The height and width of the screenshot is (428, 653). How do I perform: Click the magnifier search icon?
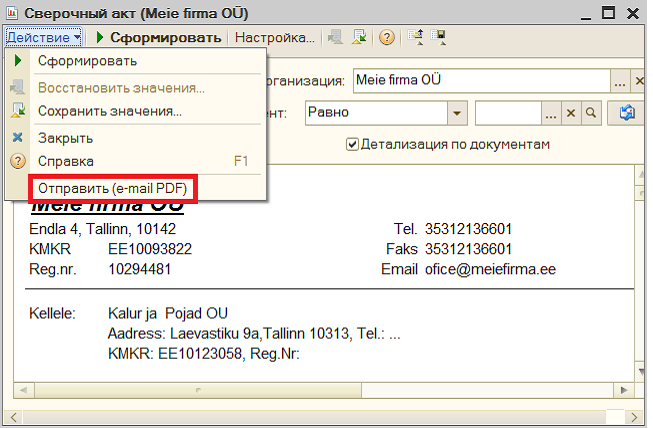[x=591, y=113]
